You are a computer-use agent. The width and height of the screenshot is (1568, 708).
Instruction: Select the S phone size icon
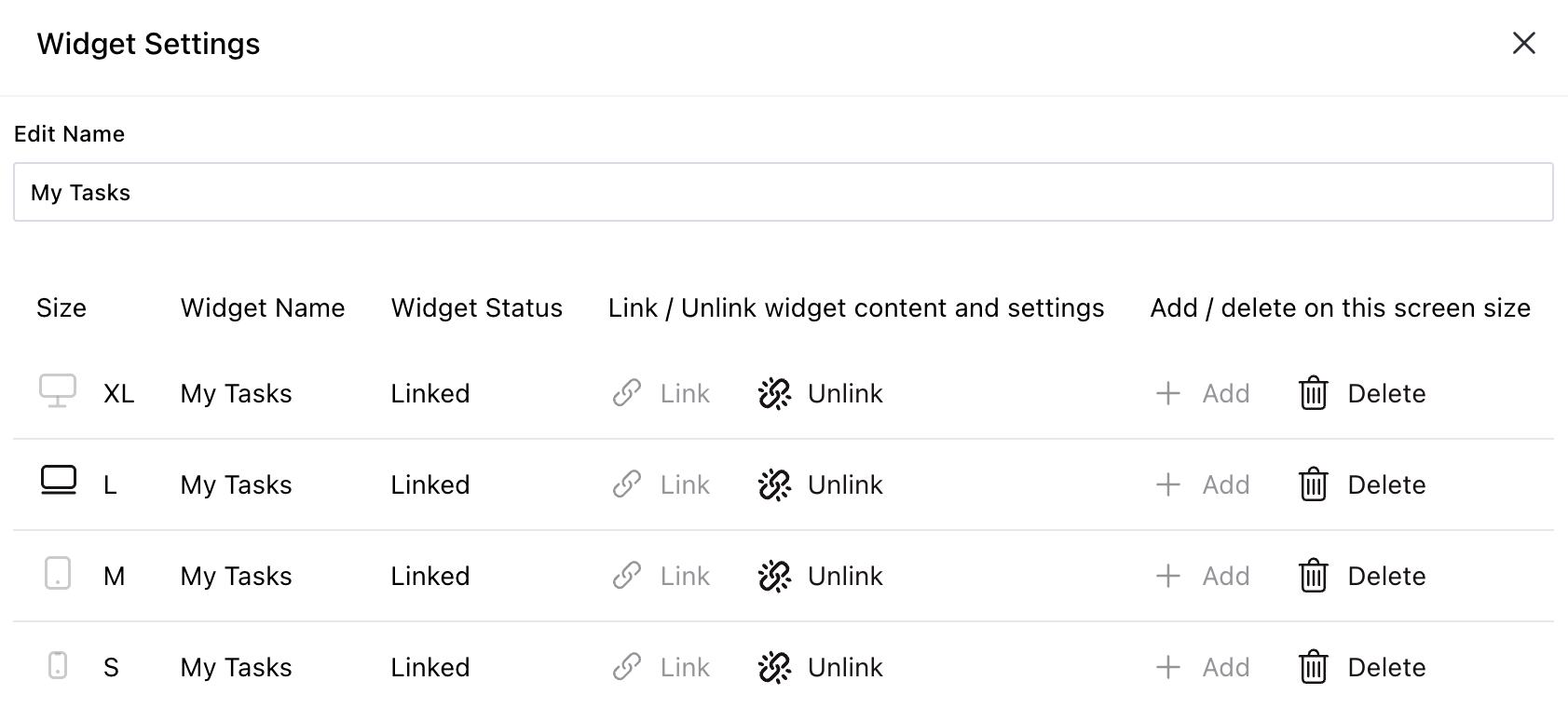click(x=59, y=666)
